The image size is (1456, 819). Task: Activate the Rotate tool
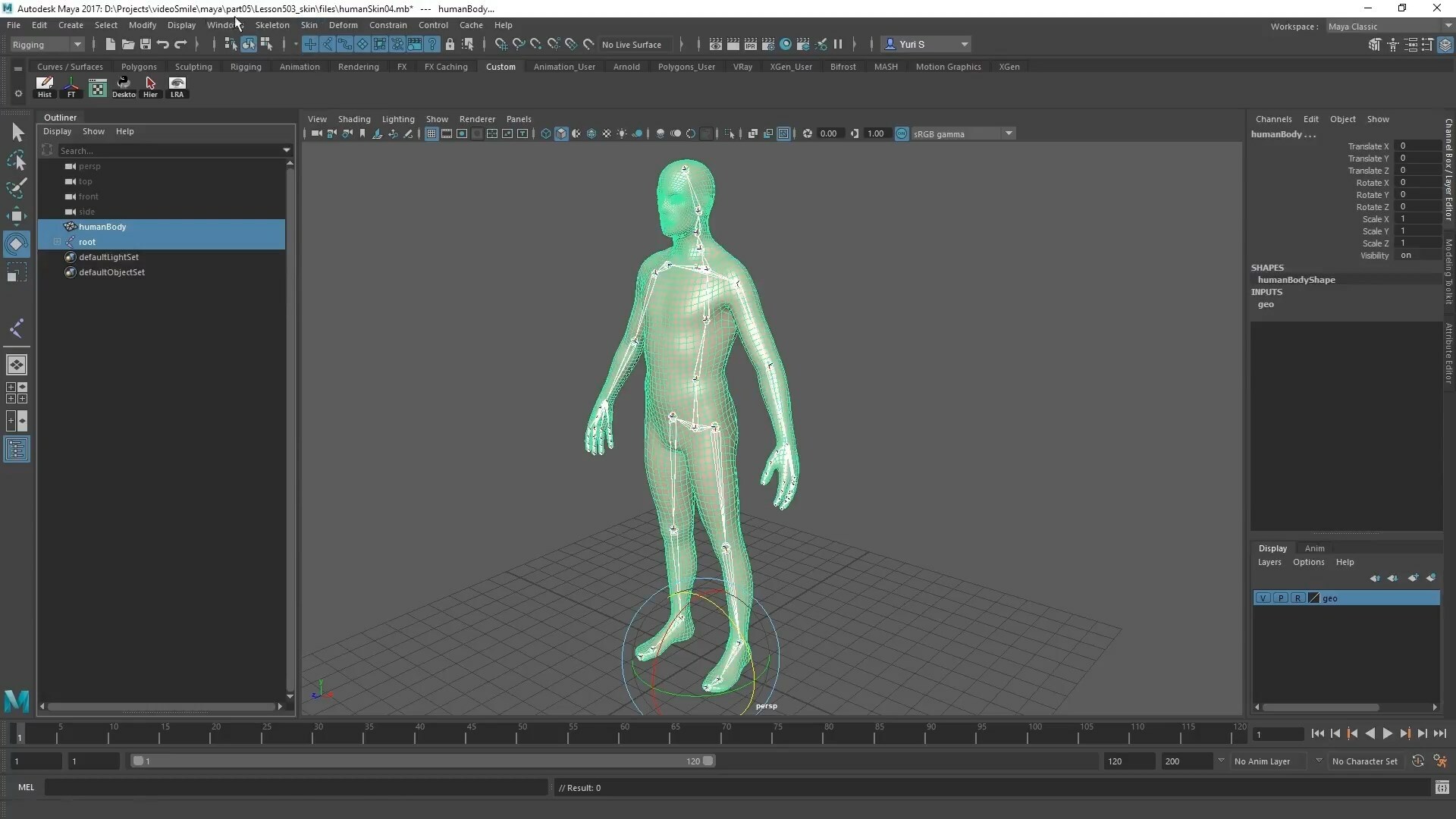pos(17,244)
